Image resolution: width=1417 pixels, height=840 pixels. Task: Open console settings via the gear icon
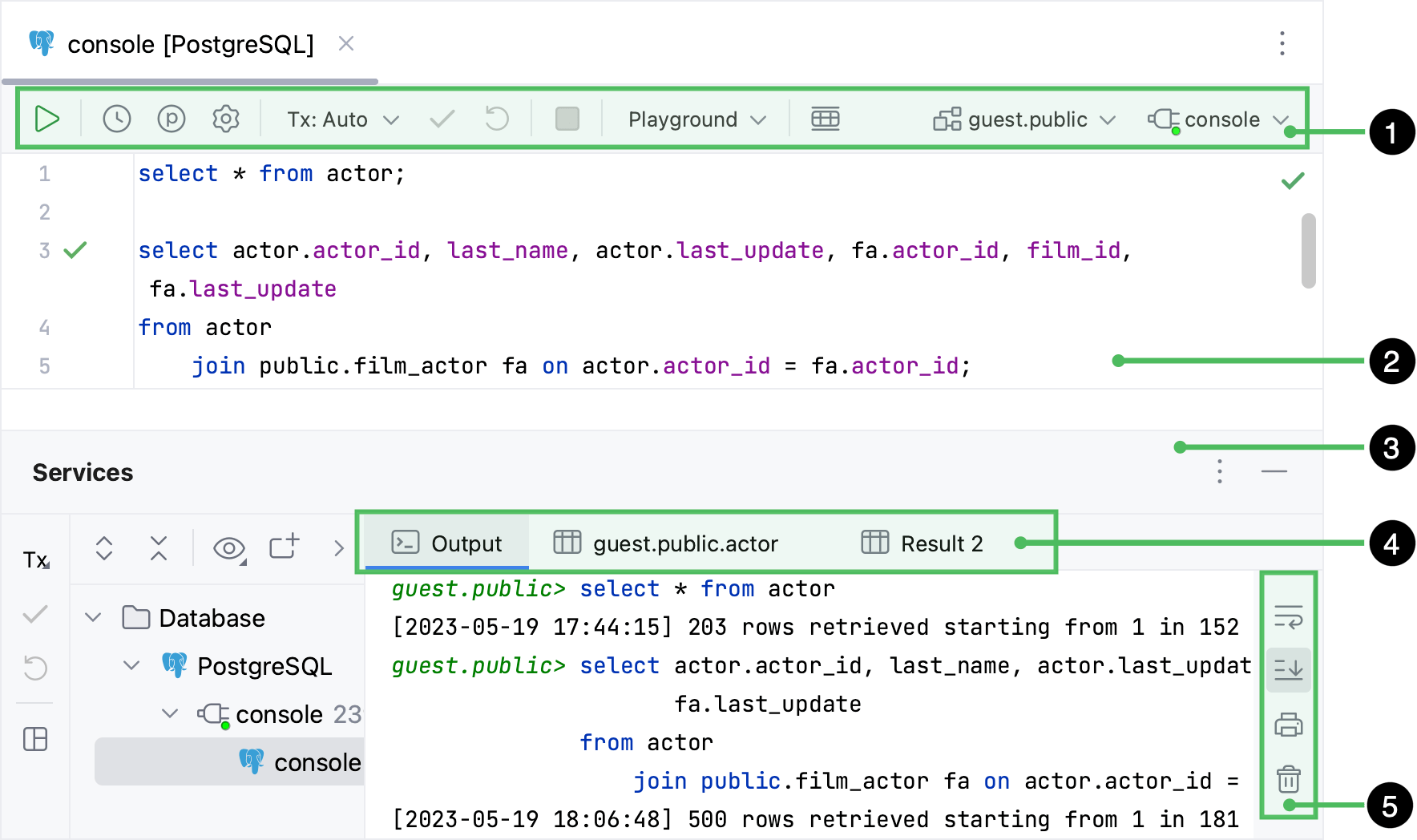tap(225, 119)
